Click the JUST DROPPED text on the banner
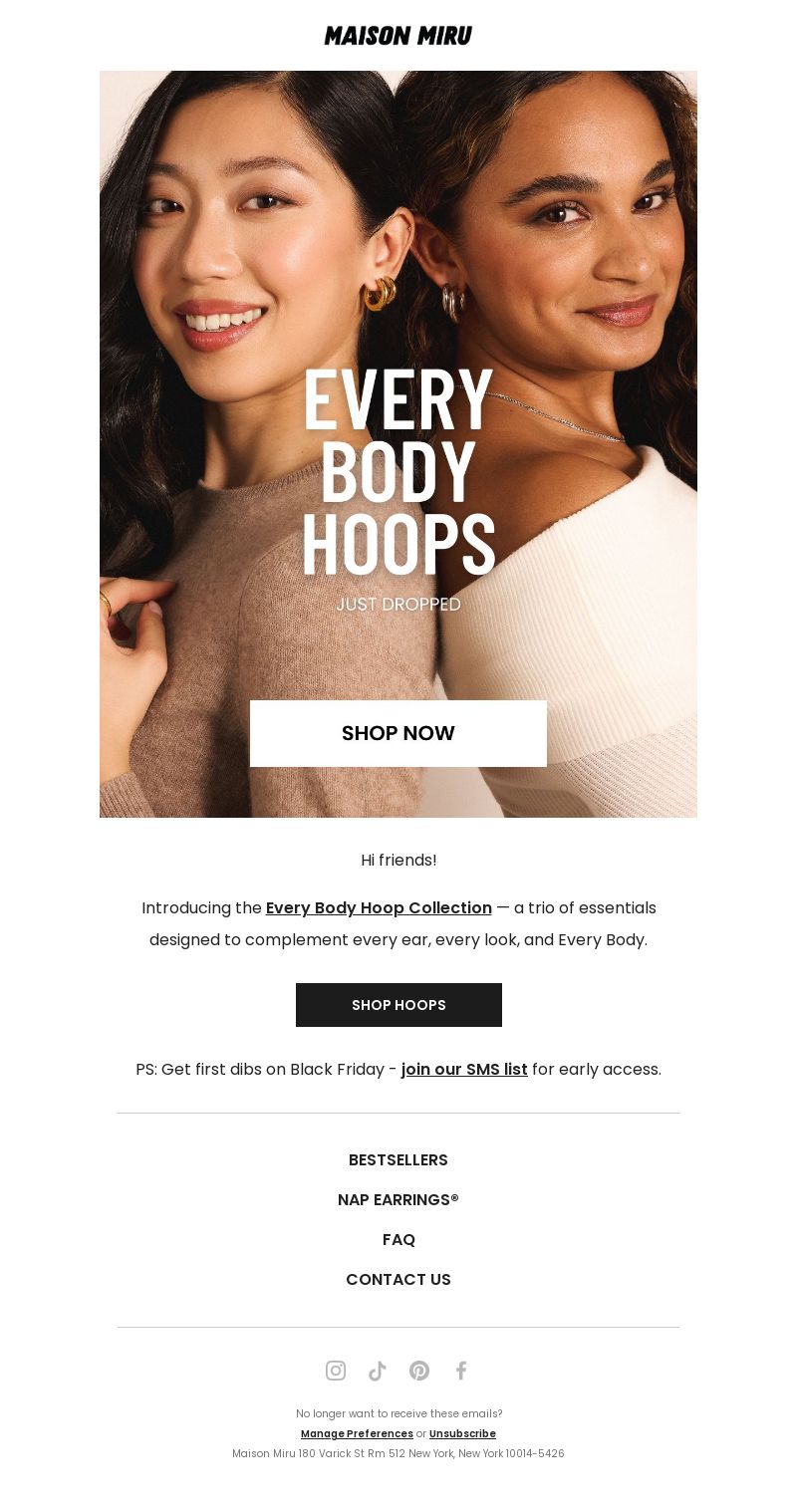Screen dimensions: 797x1512 tap(398, 605)
